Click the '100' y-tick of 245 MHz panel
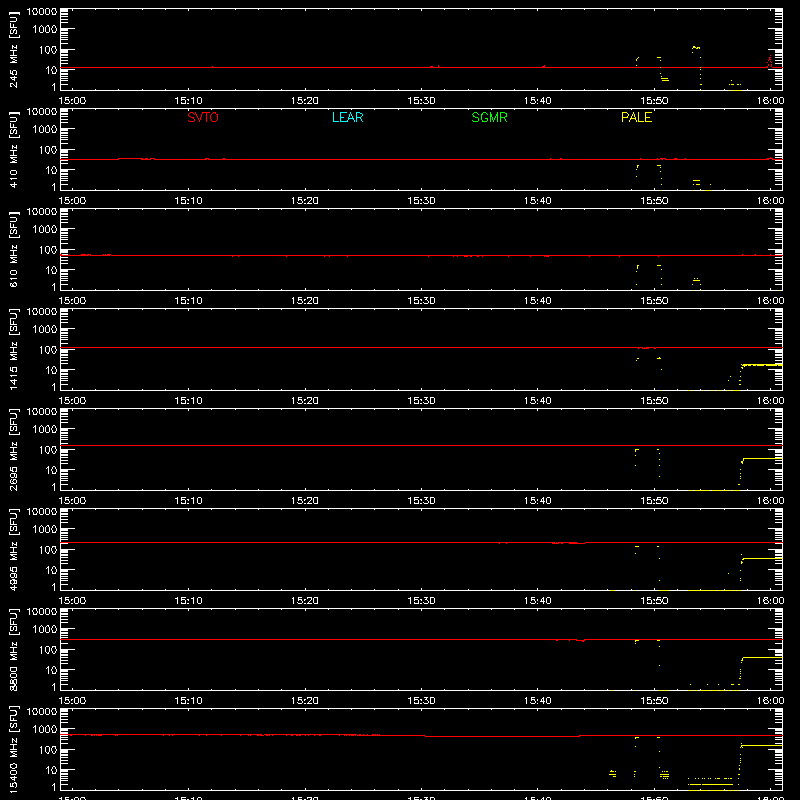Screen dimensions: 800x800 (47, 49)
